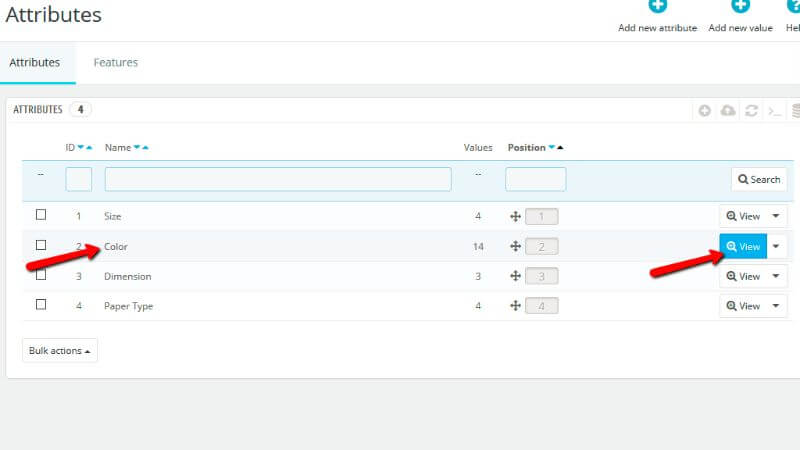Click position box of Size row
This screenshot has height=450, width=800.
pyautogui.click(x=541, y=216)
